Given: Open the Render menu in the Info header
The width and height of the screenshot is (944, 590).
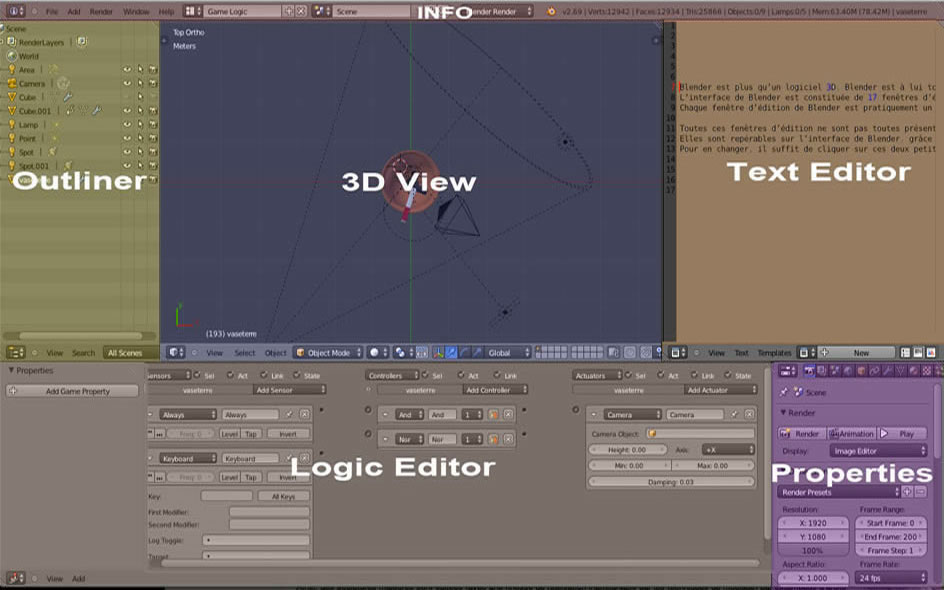Looking at the screenshot, I should (101, 11).
